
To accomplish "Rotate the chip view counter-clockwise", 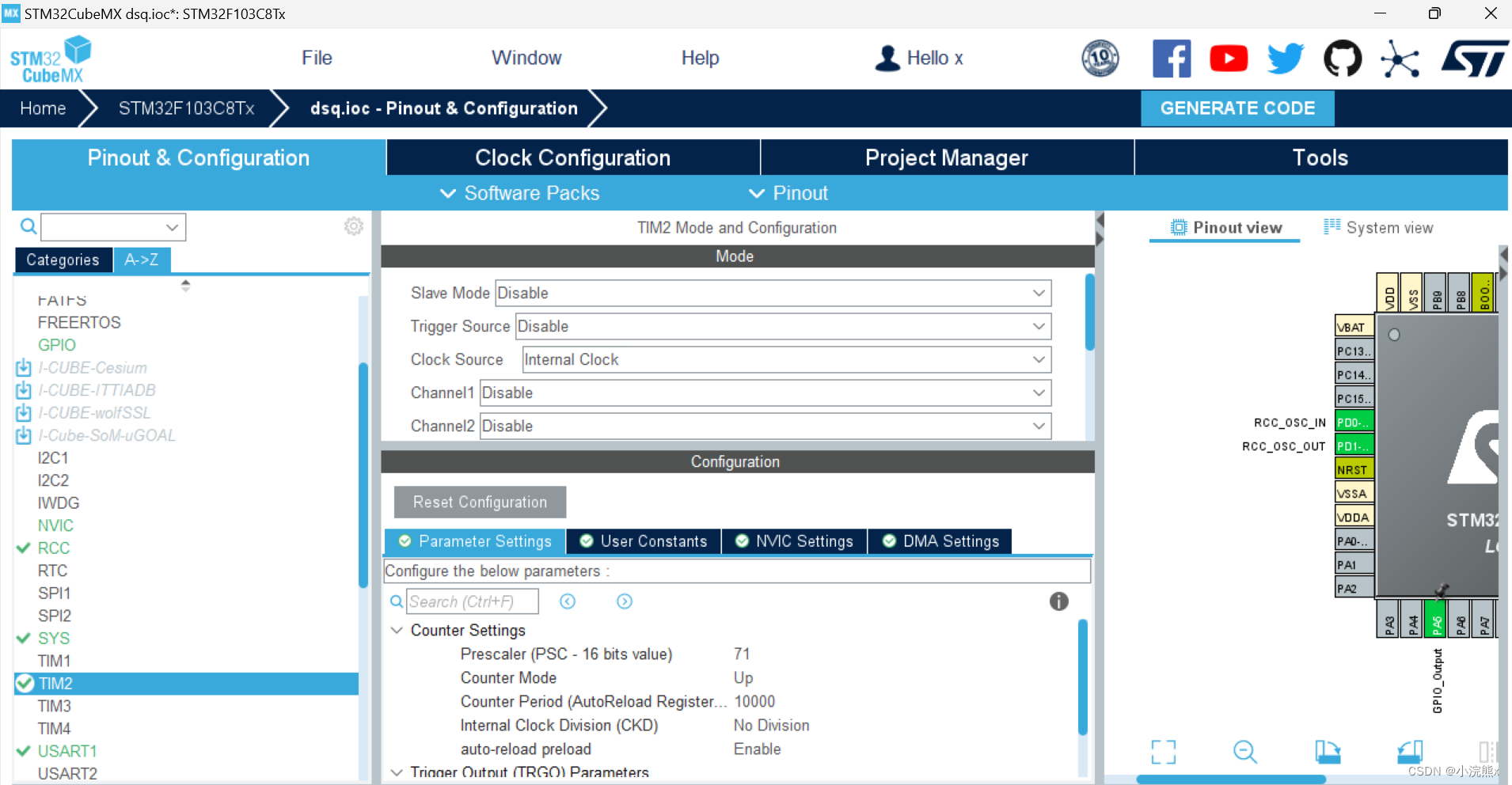I will click(1410, 752).
